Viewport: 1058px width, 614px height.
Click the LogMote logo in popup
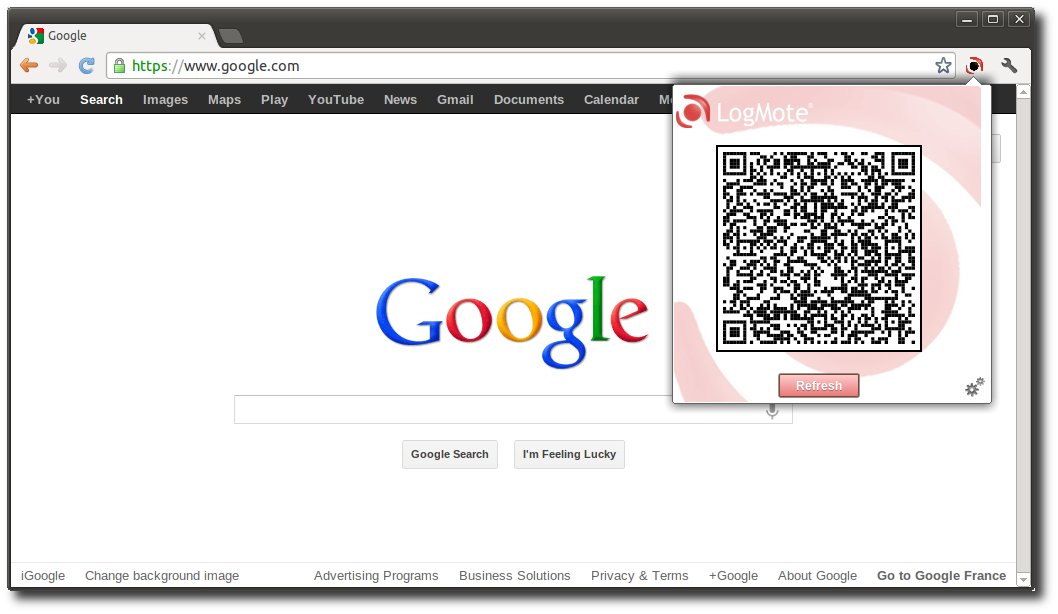pyautogui.click(x=744, y=112)
